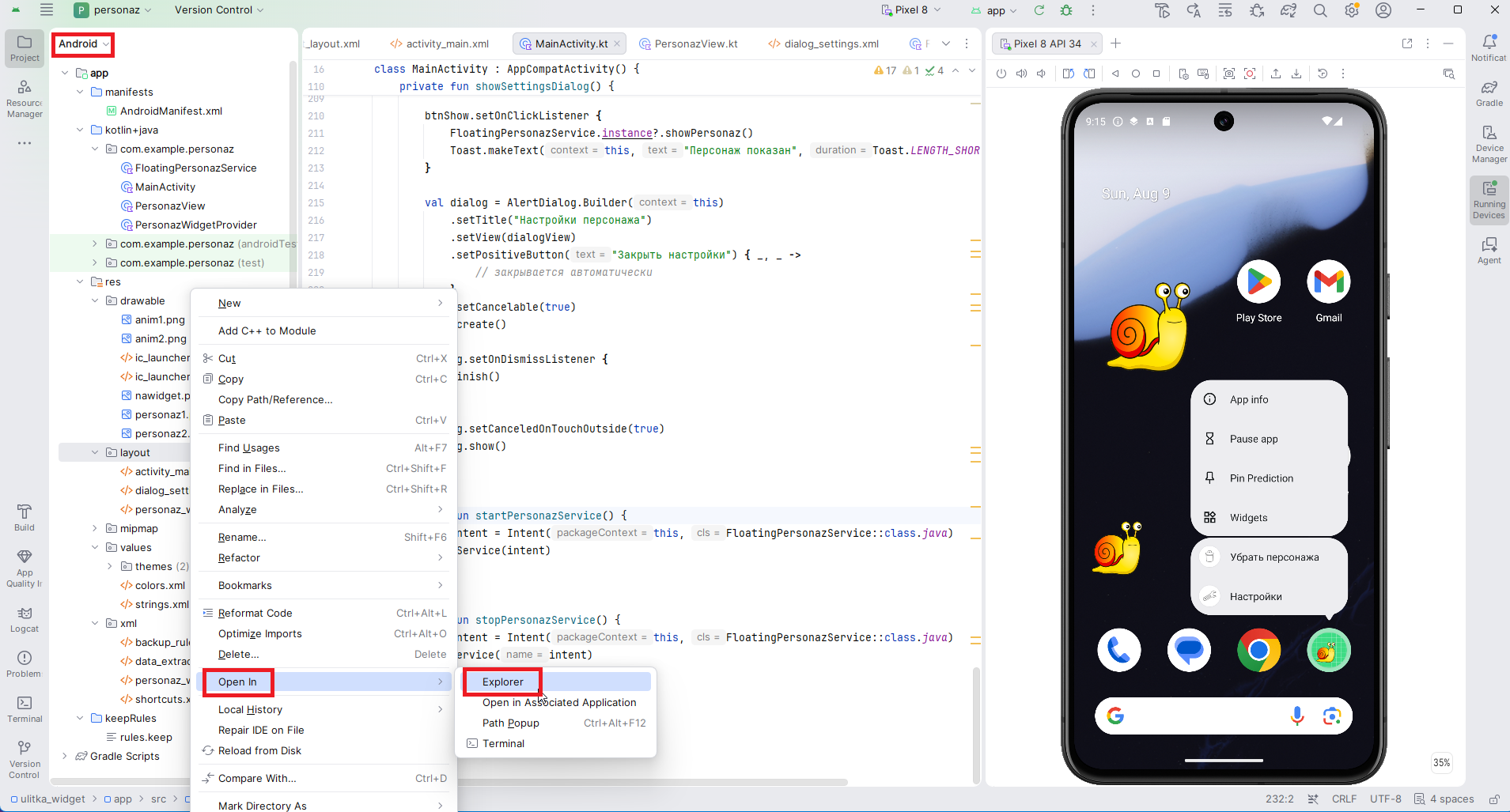Close the Pixel 8 API 34 tab

(x=1094, y=44)
